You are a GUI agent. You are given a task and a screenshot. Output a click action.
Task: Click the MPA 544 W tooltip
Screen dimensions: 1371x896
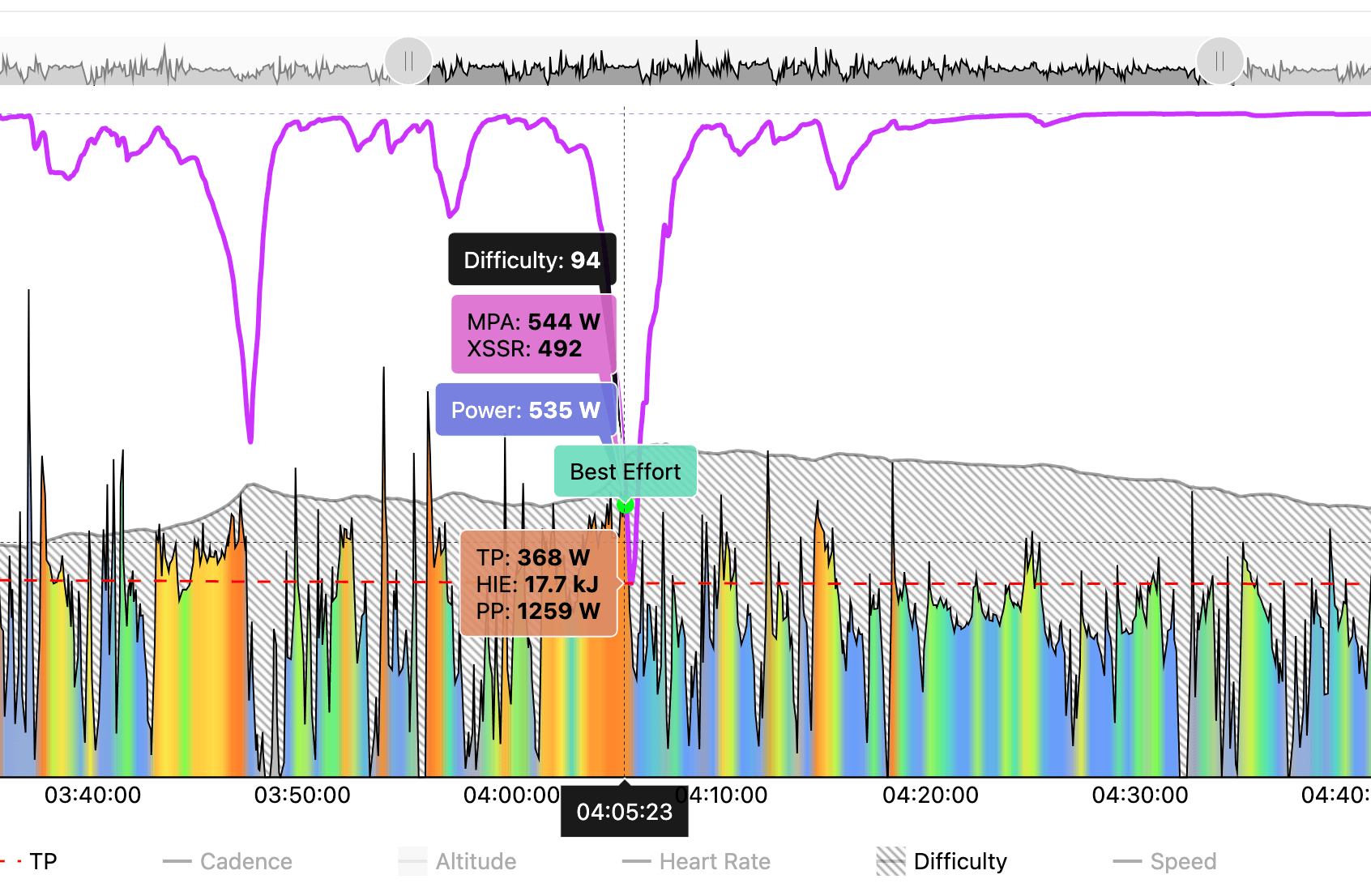pos(534,335)
